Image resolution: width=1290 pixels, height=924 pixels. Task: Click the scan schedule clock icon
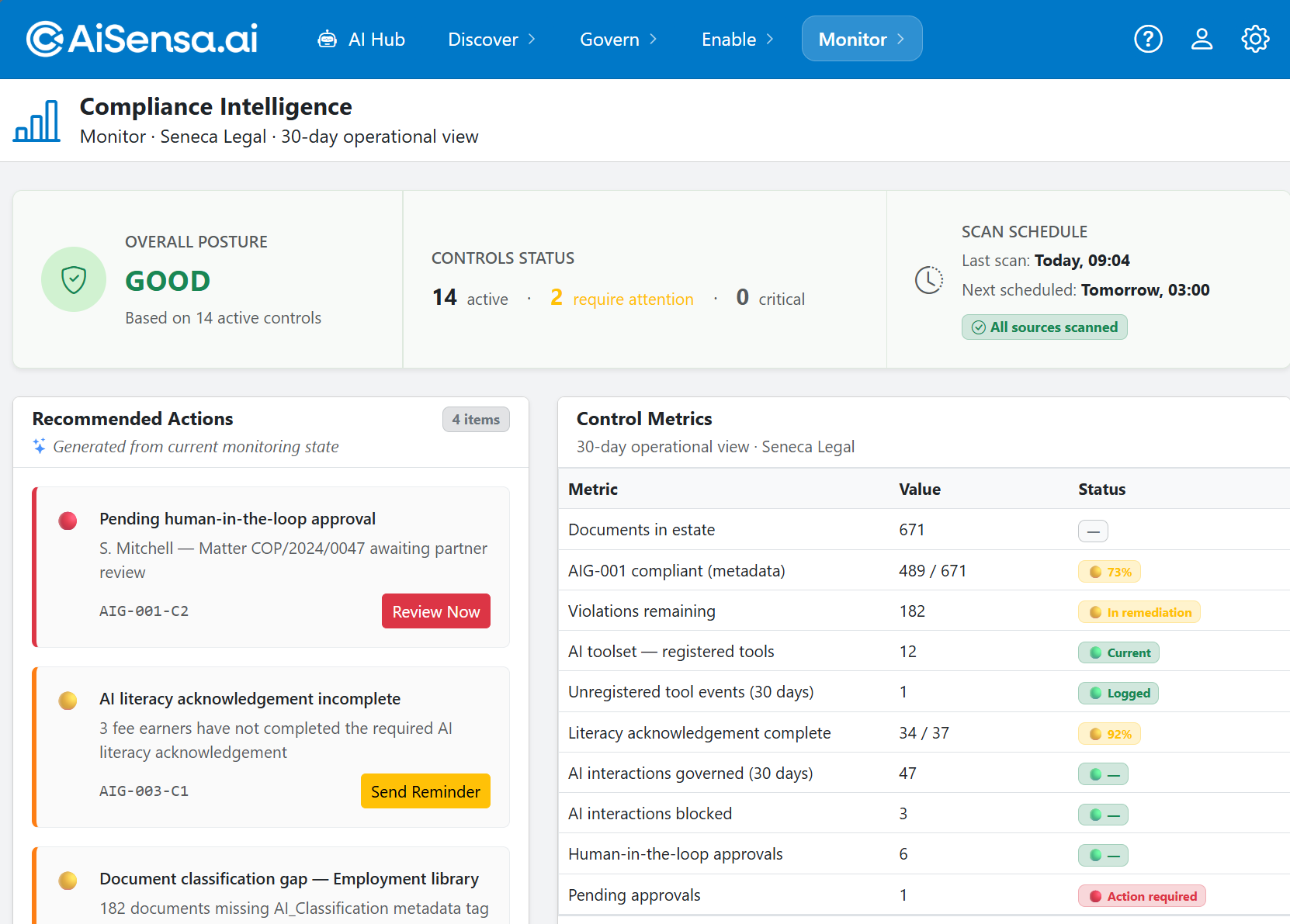click(929, 280)
